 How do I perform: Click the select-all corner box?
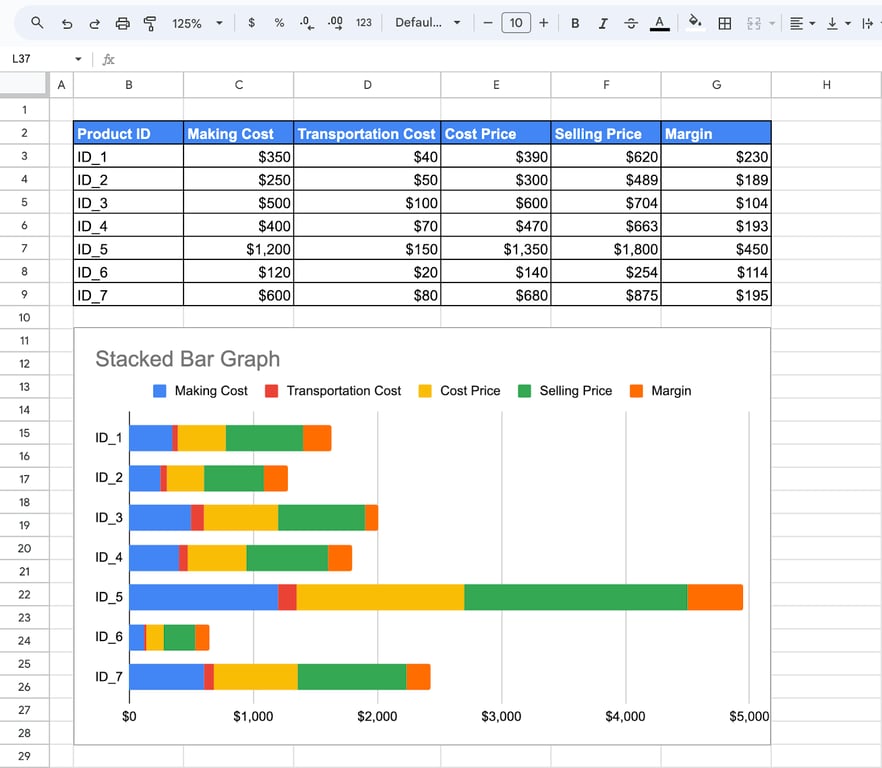coord(24,84)
